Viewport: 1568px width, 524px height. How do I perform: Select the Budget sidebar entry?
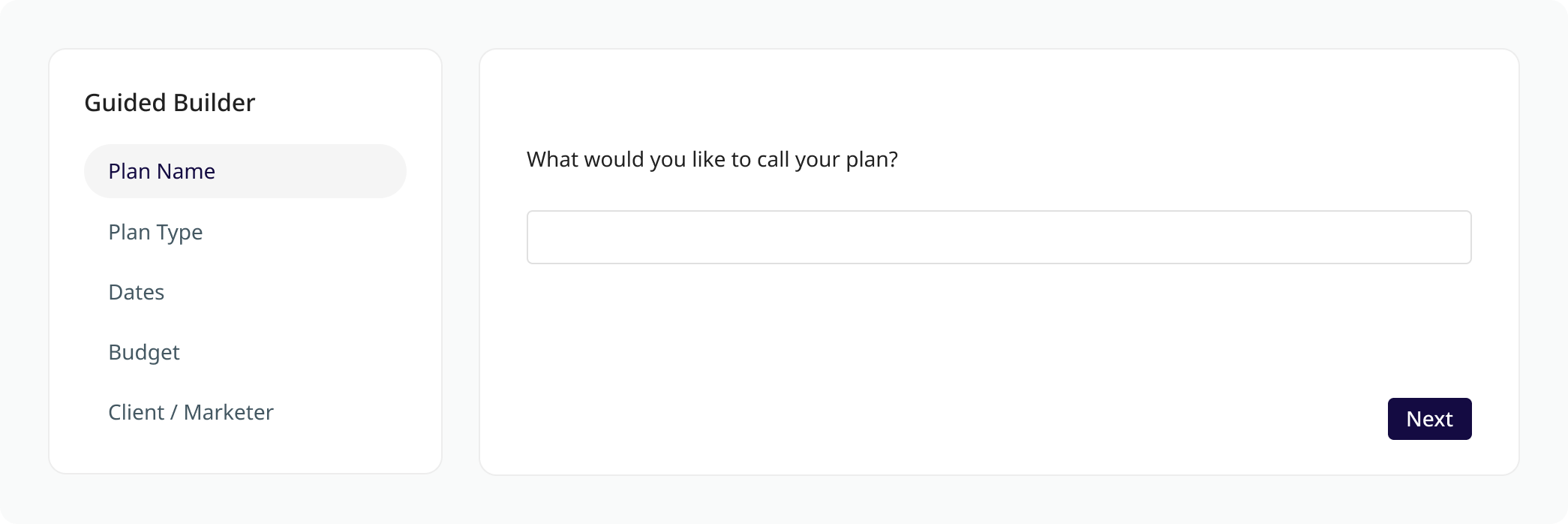144,352
